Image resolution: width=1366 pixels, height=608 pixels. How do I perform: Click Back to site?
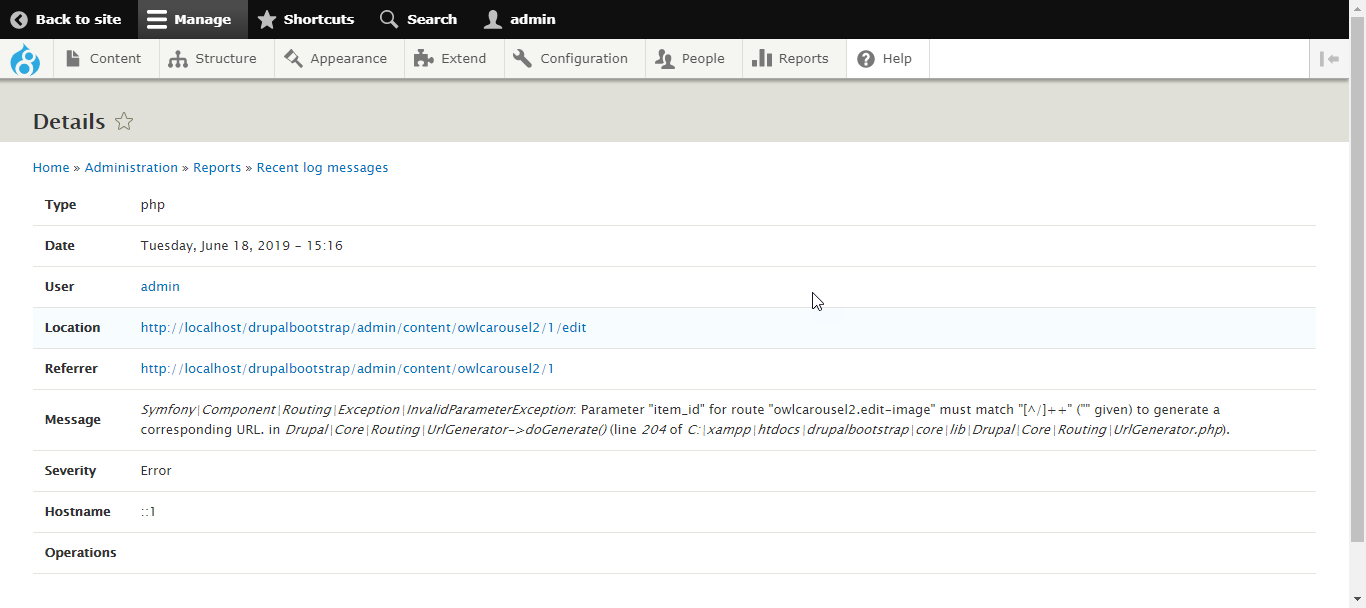pyautogui.click(x=66, y=19)
